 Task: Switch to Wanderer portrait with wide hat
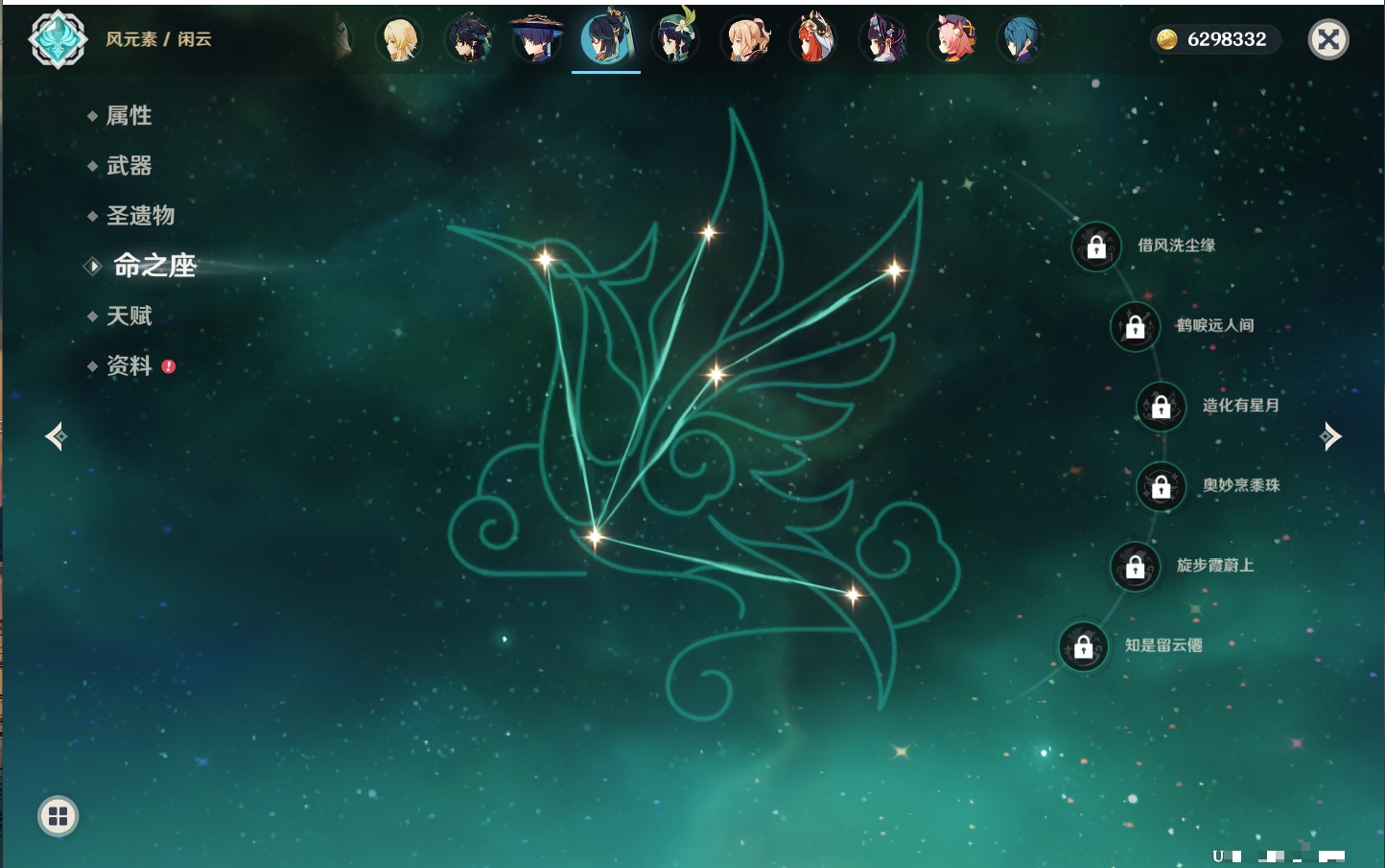click(x=537, y=40)
